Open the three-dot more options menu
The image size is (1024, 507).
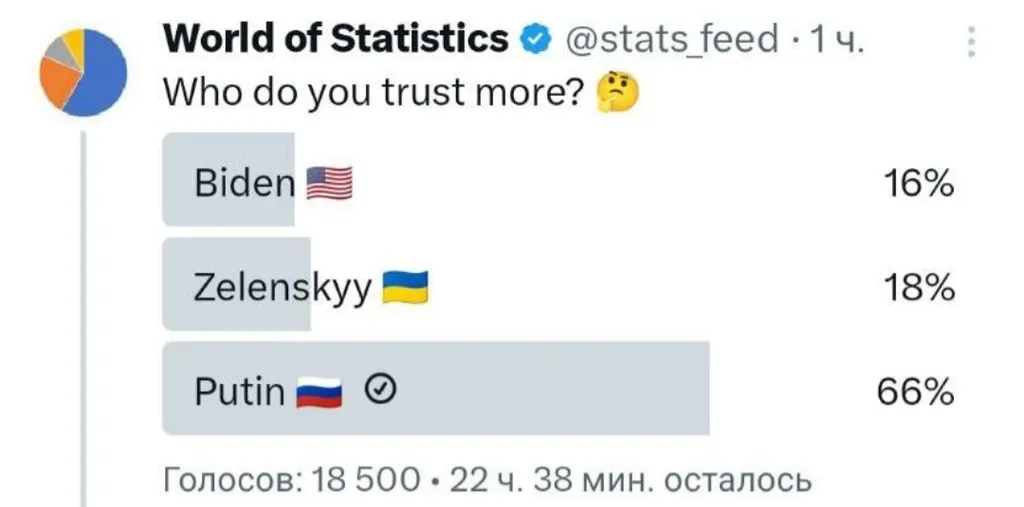point(971,42)
